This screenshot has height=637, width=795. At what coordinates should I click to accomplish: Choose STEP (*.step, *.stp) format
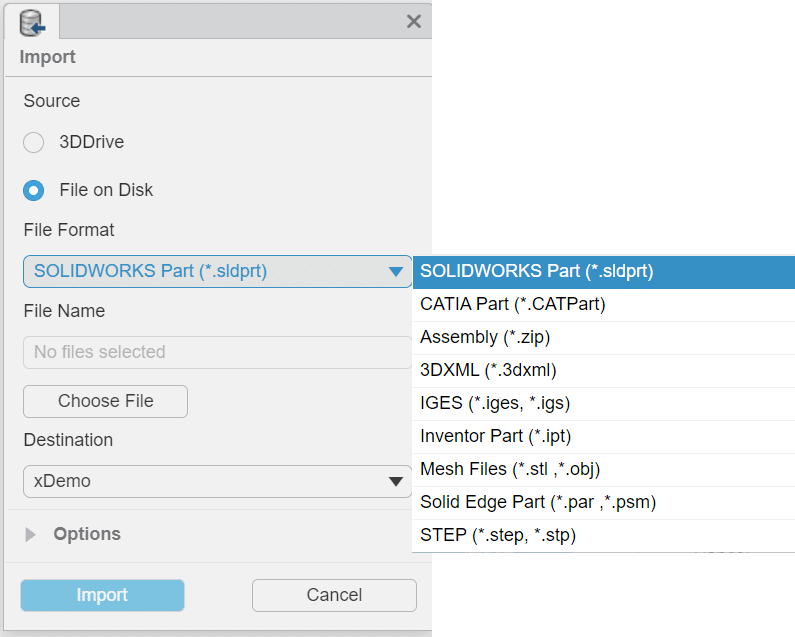click(x=603, y=535)
